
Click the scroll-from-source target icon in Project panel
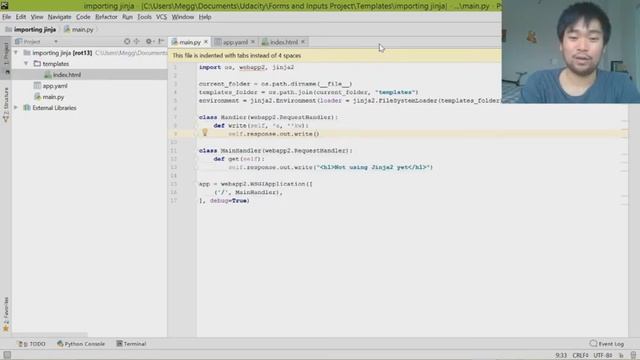pyautogui.click(x=127, y=41)
